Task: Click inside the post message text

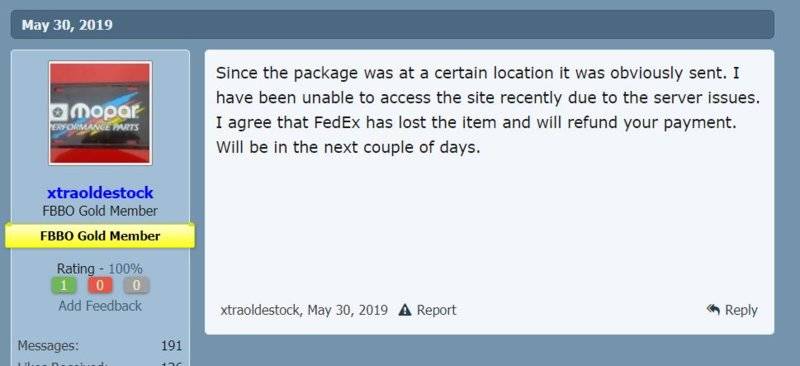Action: [488, 111]
